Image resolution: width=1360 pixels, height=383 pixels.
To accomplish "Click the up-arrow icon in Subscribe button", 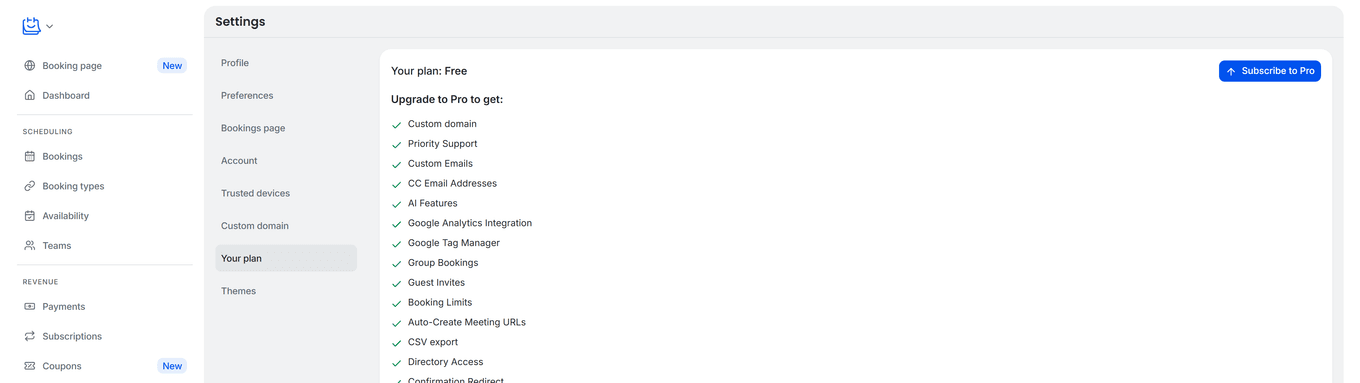I will point(1231,72).
